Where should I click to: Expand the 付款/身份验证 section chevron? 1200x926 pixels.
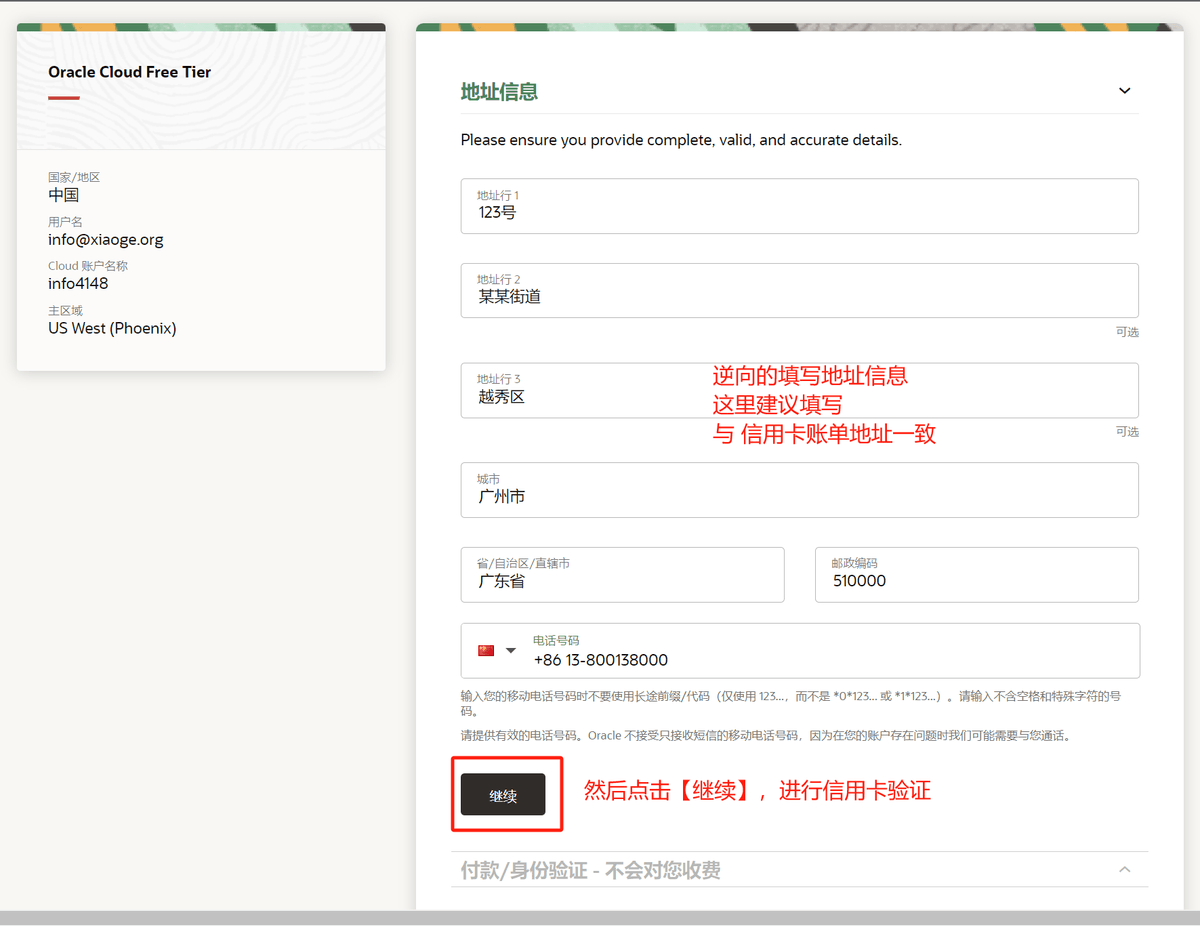[1124, 870]
